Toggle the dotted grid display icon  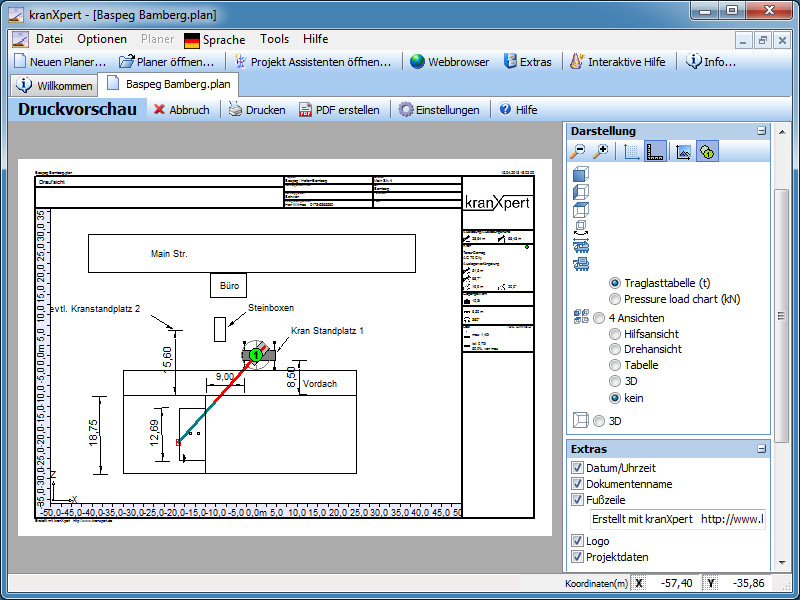[631, 152]
